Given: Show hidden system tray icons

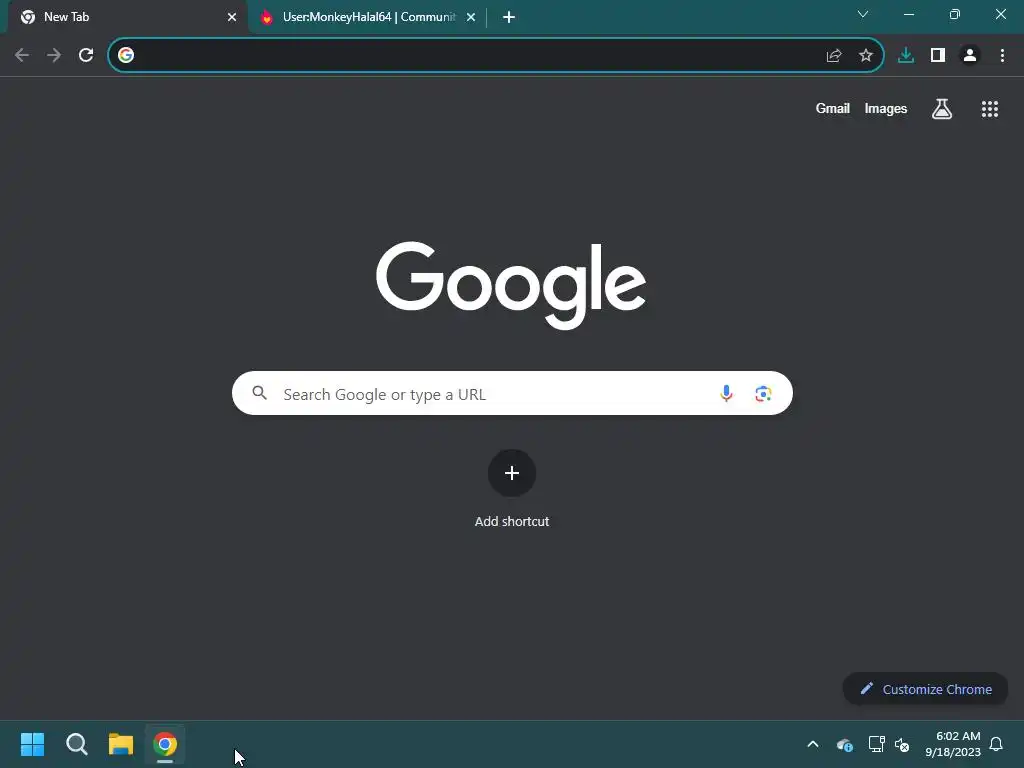Looking at the screenshot, I should (x=813, y=744).
